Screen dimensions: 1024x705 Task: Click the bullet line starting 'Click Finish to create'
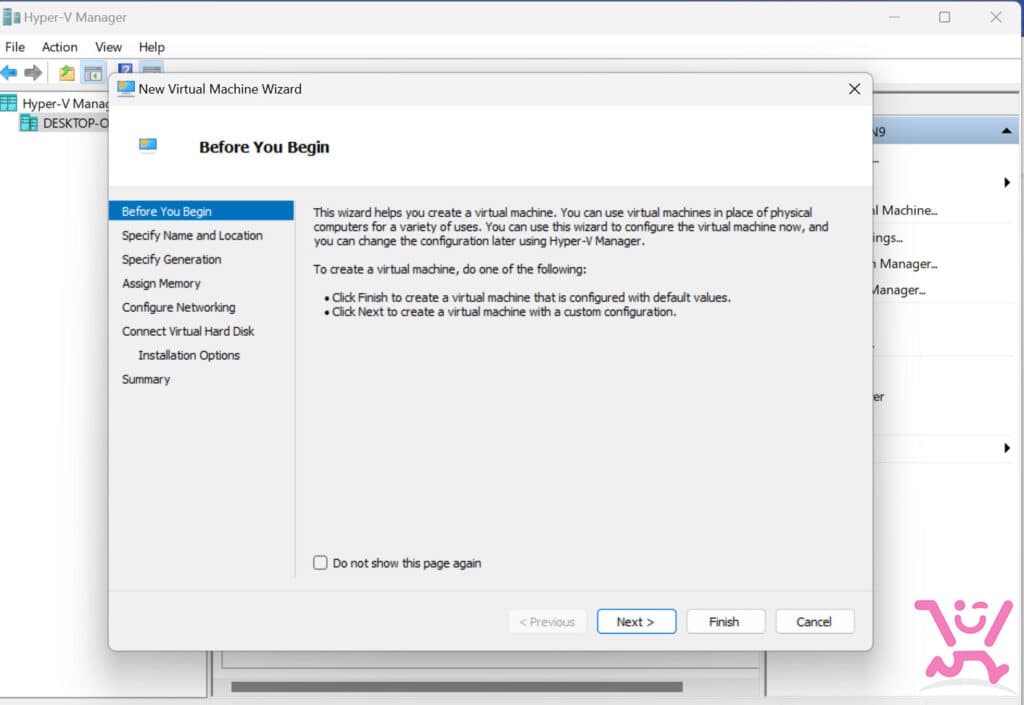[527, 298]
